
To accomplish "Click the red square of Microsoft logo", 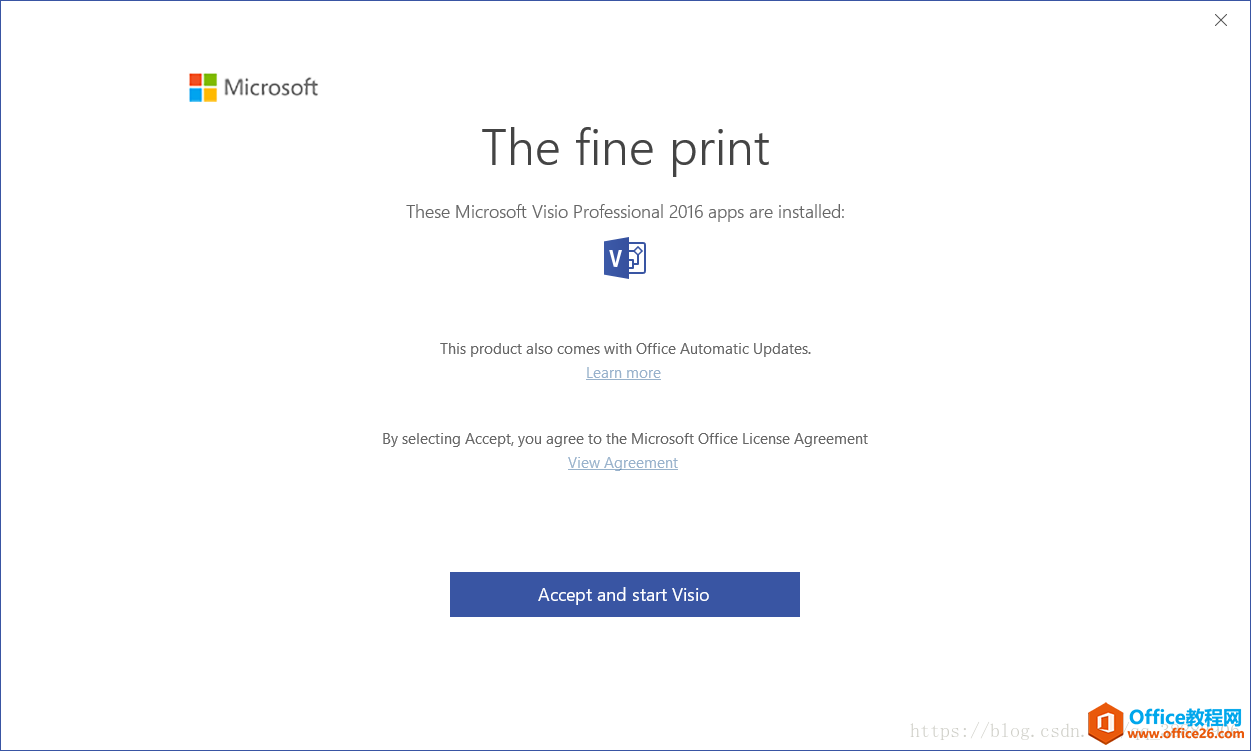I will tap(196, 80).
